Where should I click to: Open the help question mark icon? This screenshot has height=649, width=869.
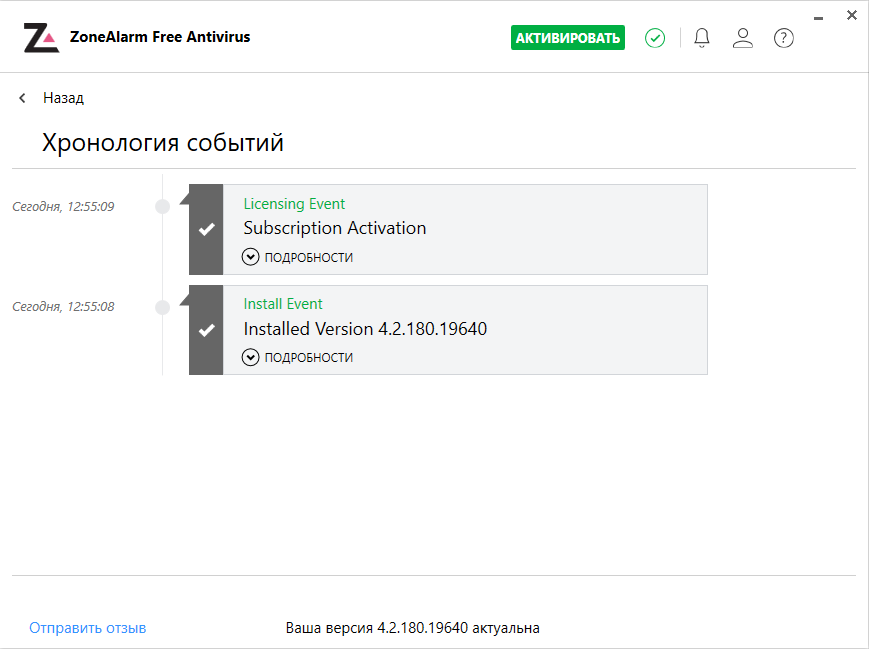(x=784, y=38)
